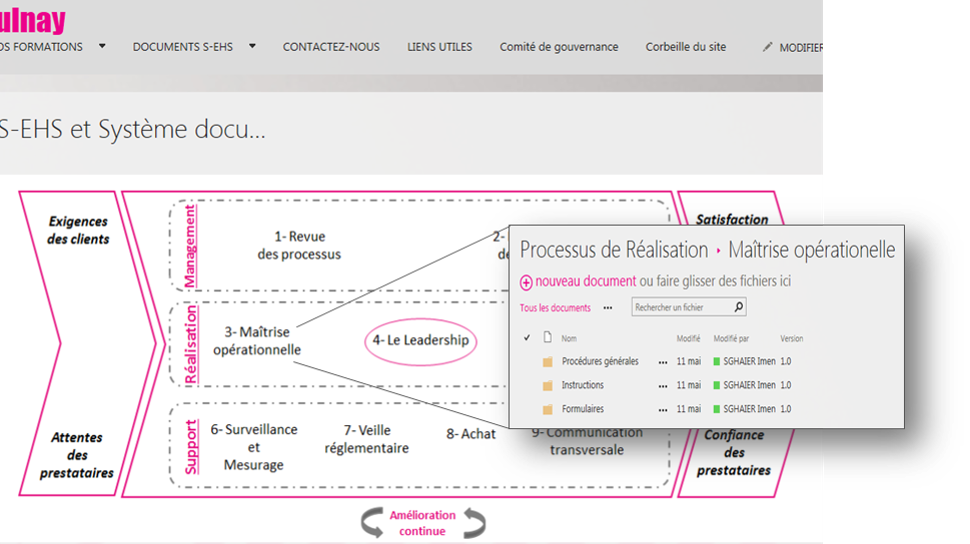Click the green presence icon beside first SGHAIER Imen

tap(716, 362)
